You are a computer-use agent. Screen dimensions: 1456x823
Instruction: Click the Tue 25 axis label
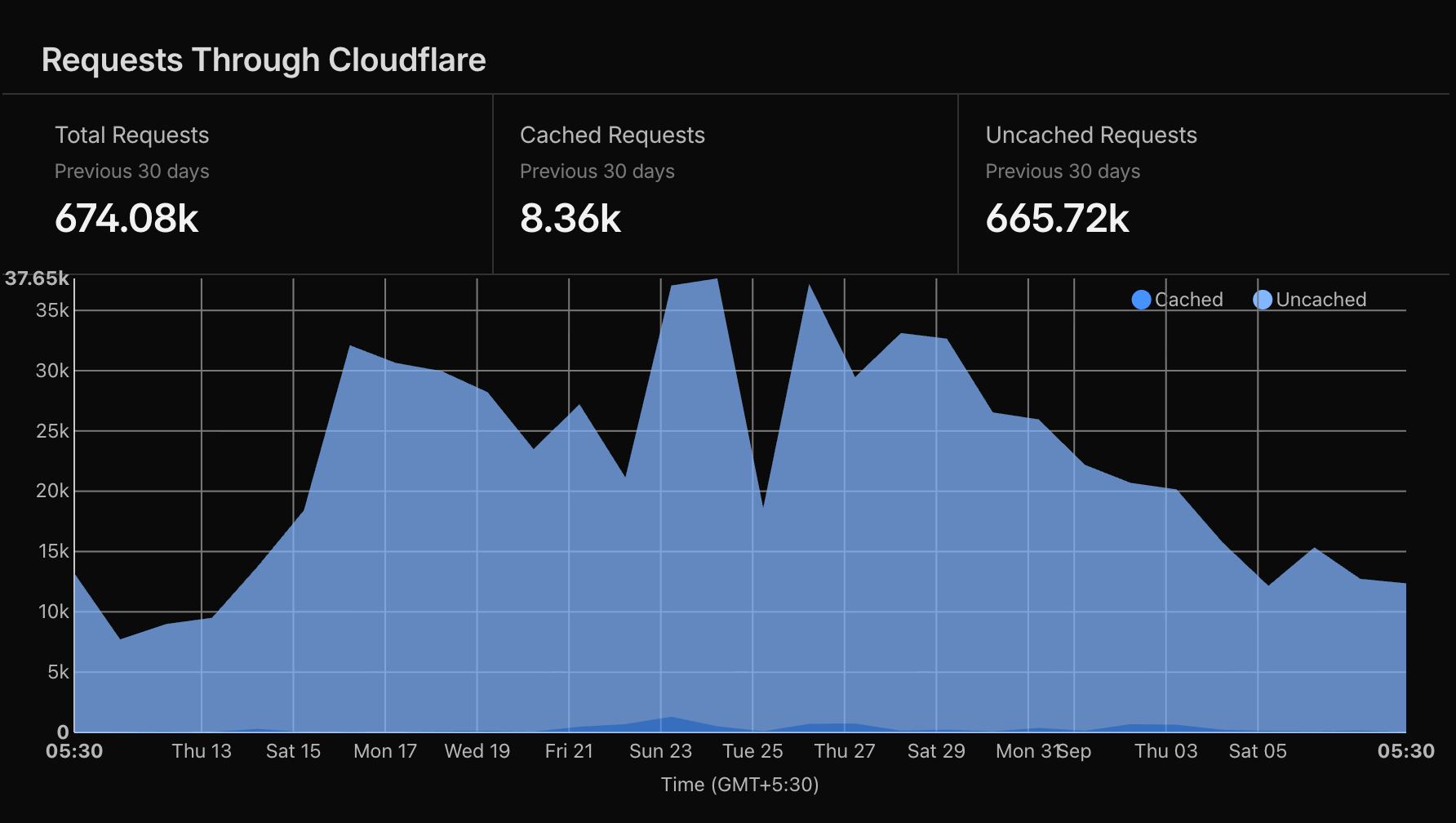pyautogui.click(x=752, y=751)
